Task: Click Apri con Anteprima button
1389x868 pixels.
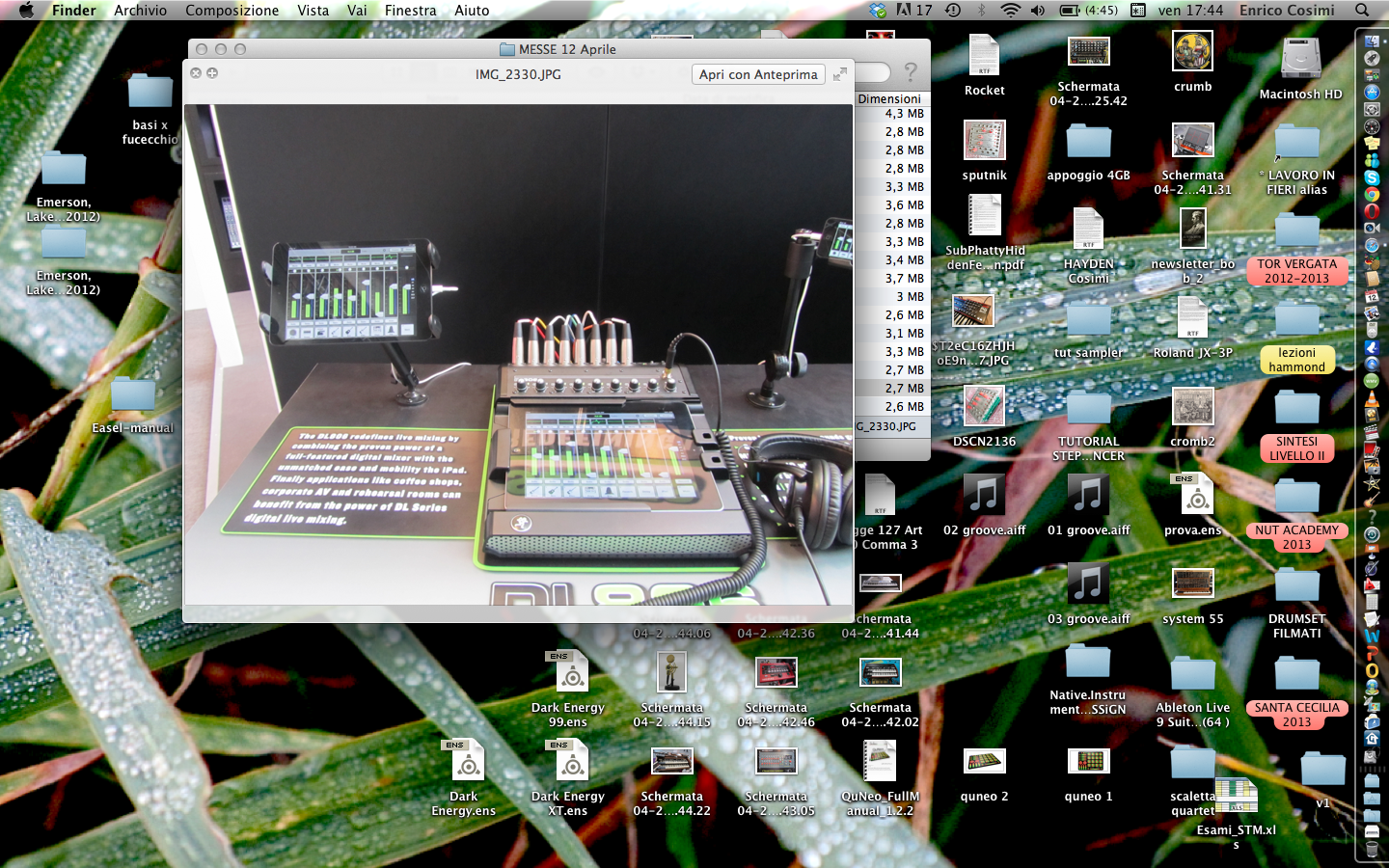Action: [x=758, y=74]
